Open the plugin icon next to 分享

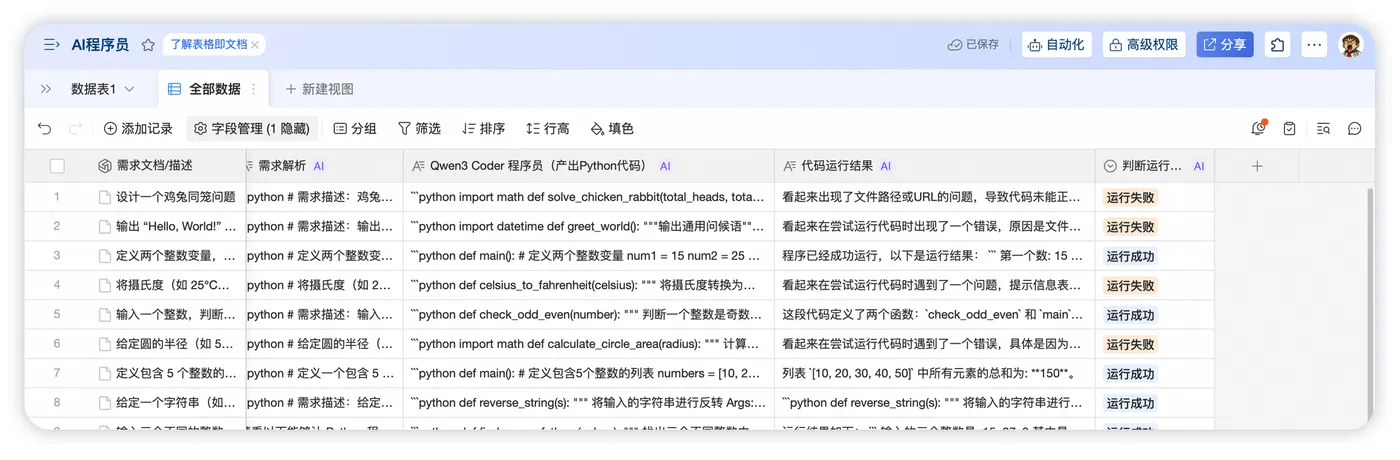pyautogui.click(x=1278, y=45)
